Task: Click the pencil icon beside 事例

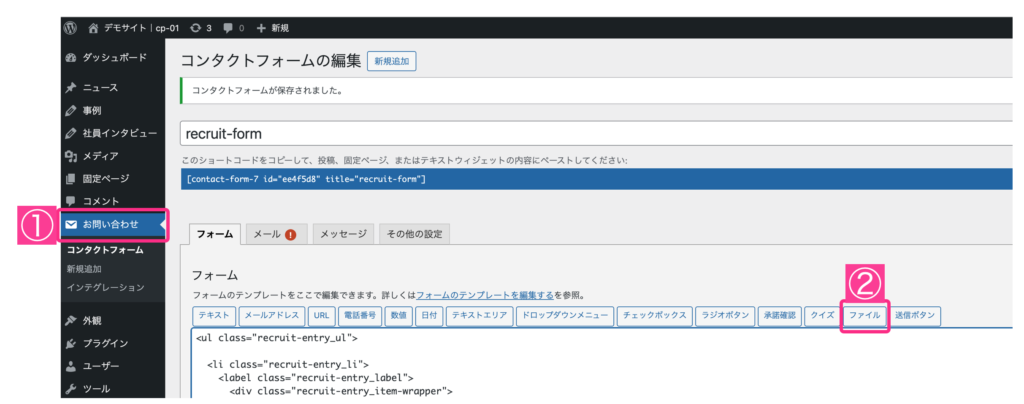Action: point(71,111)
